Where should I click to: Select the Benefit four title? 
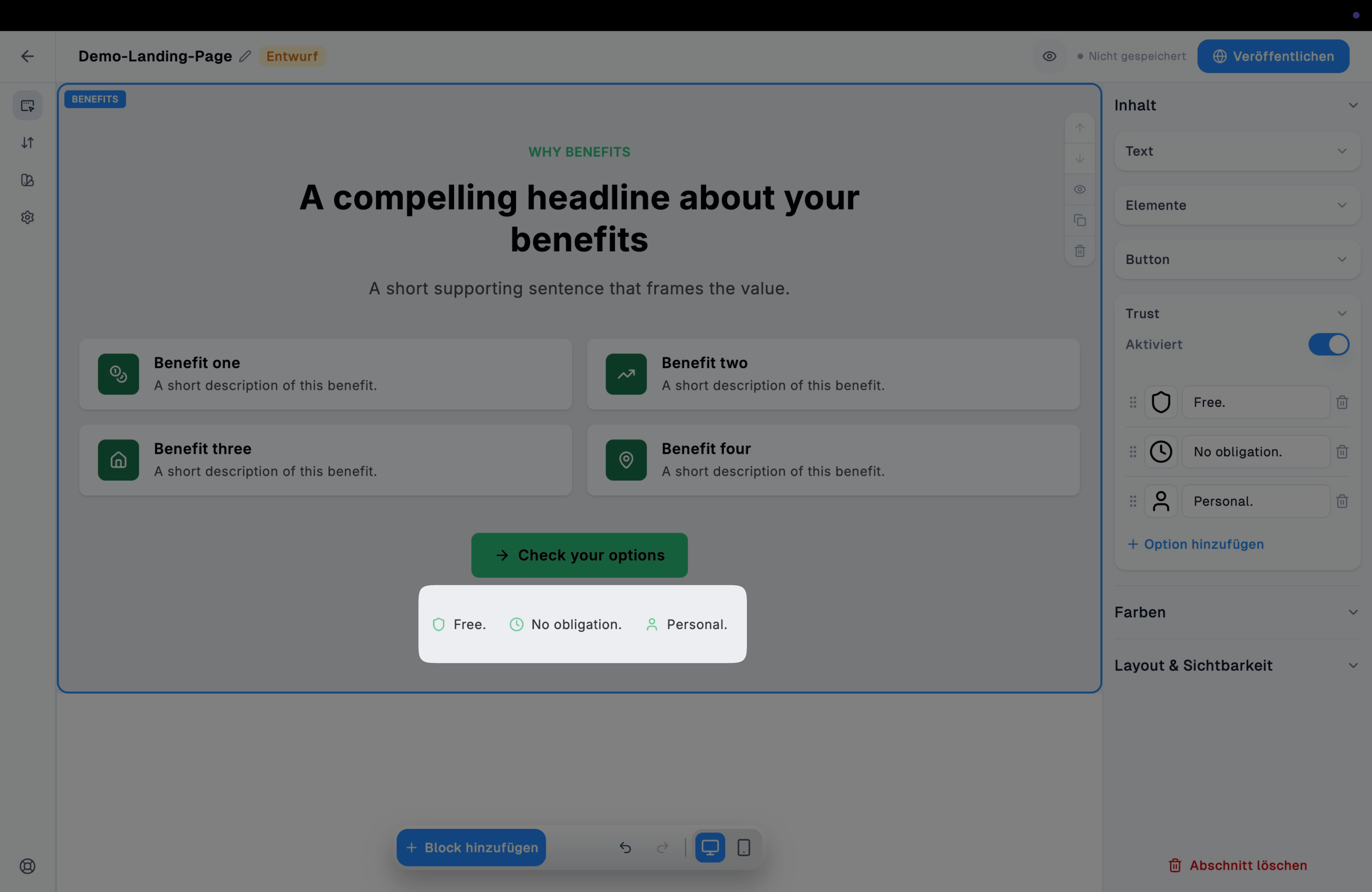(x=706, y=448)
